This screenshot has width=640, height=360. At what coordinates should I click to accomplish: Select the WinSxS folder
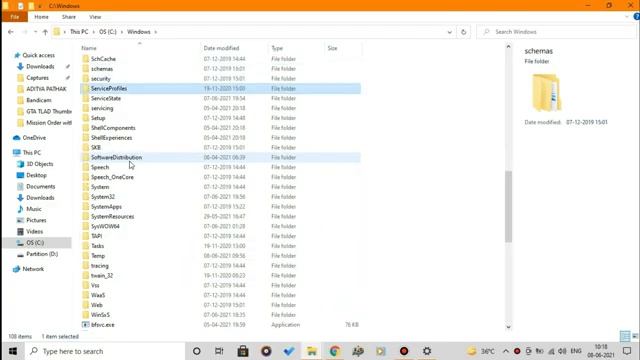[100, 315]
